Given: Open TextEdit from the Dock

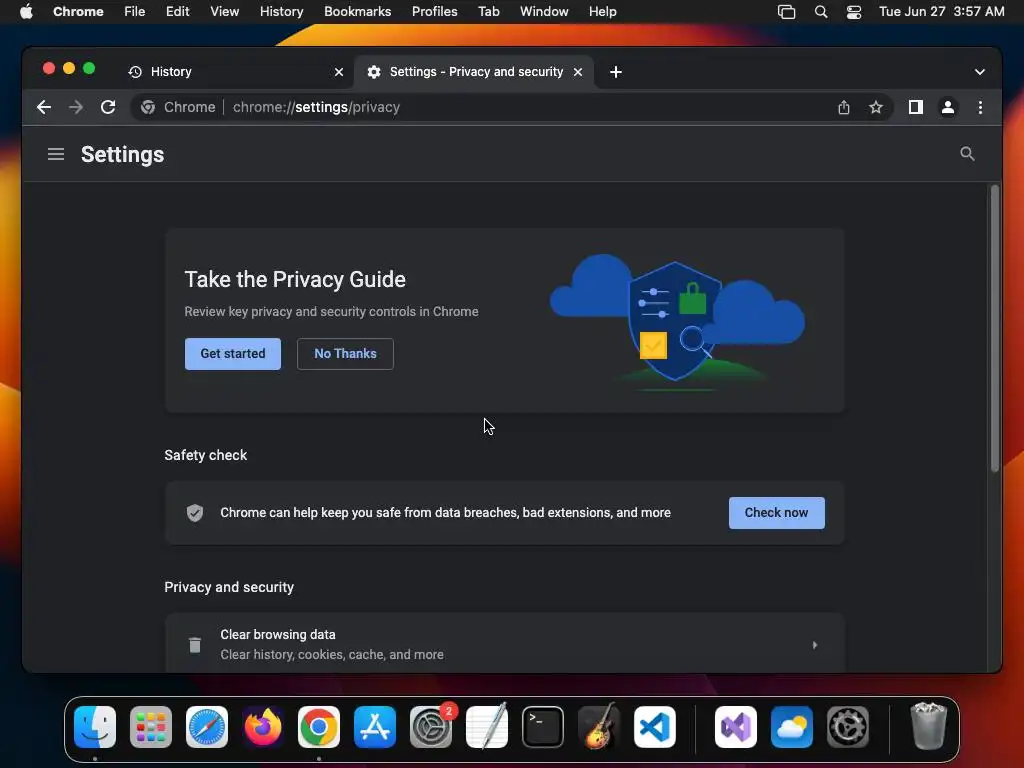Looking at the screenshot, I should click(487, 727).
